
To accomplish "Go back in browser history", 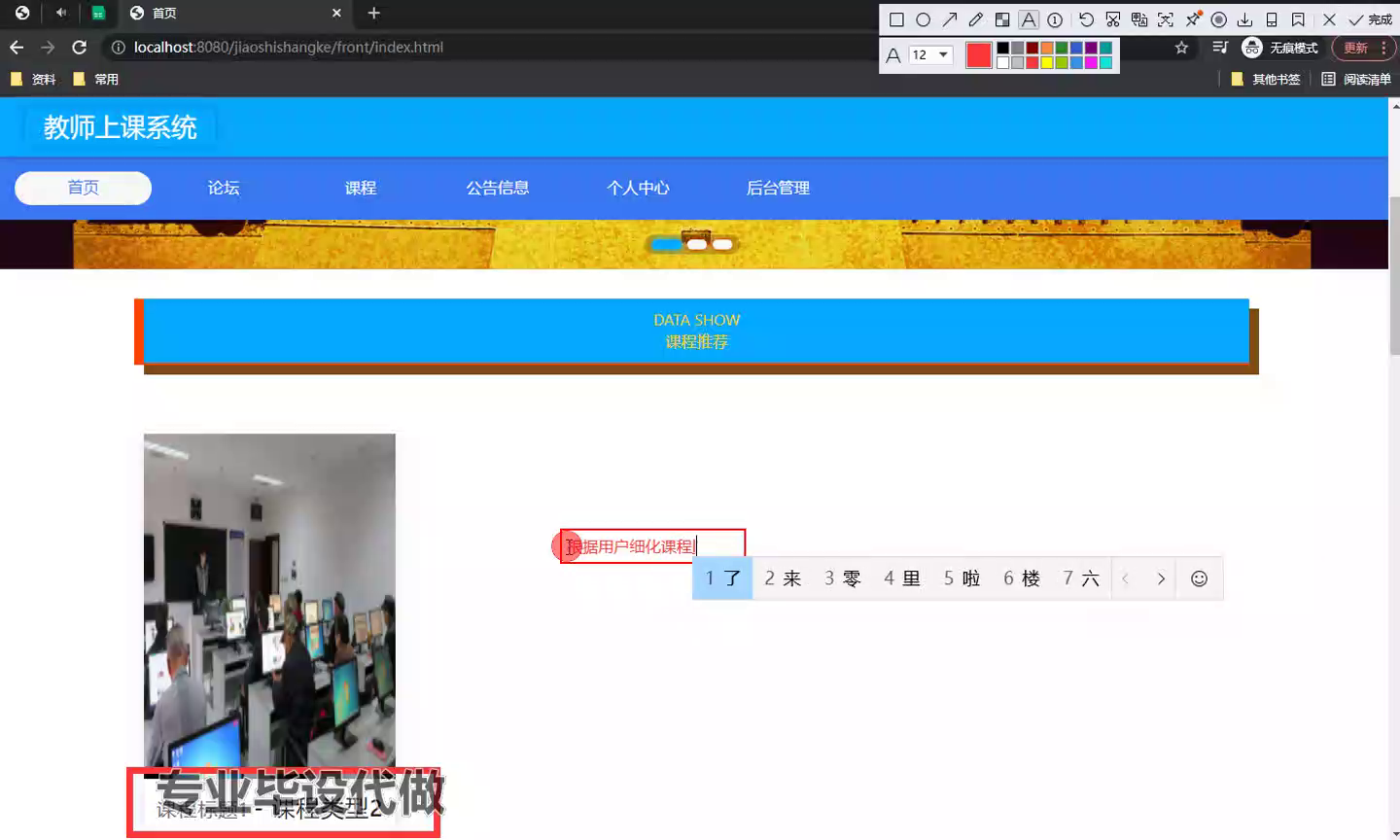I will 17,47.
